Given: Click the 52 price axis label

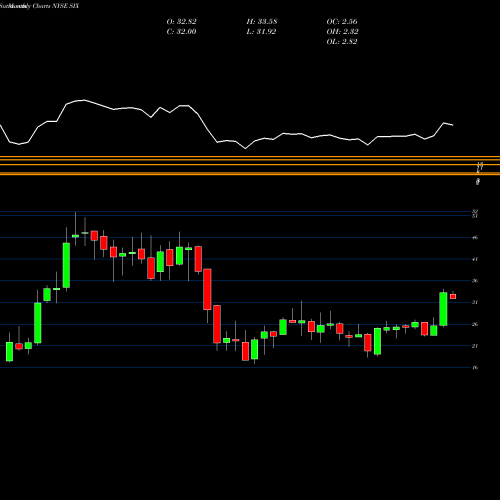Looking at the screenshot, I should tap(475, 211).
